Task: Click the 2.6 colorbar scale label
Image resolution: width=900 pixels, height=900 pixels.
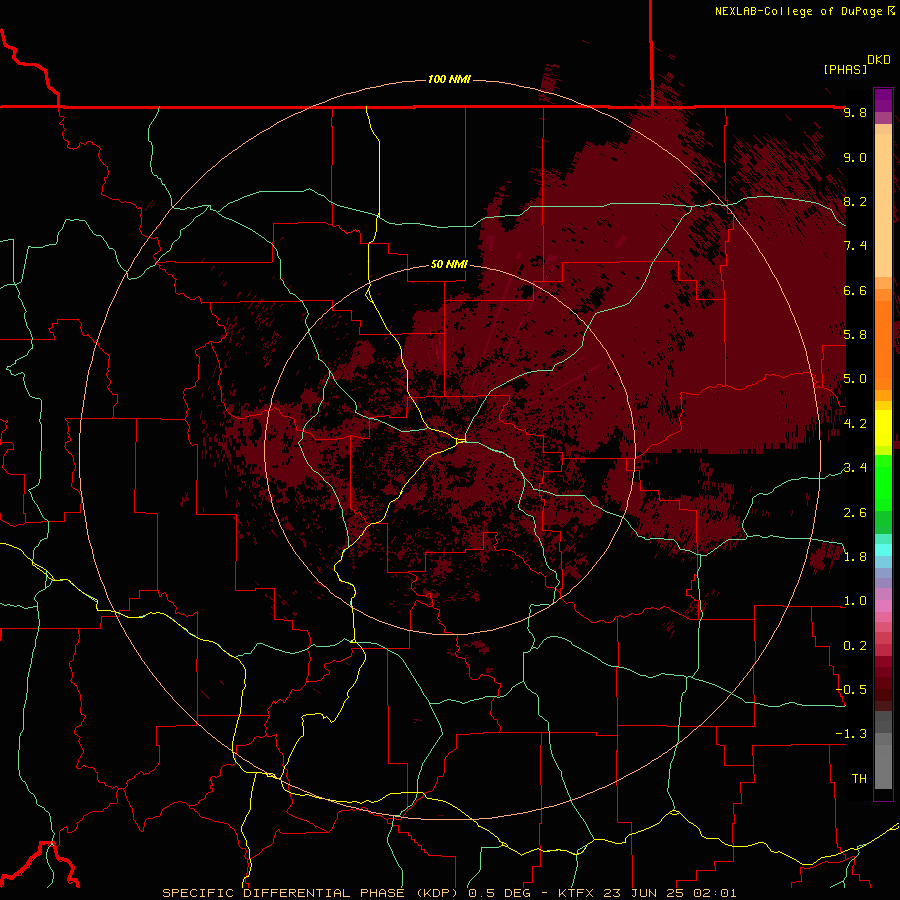Action: [855, 513]
